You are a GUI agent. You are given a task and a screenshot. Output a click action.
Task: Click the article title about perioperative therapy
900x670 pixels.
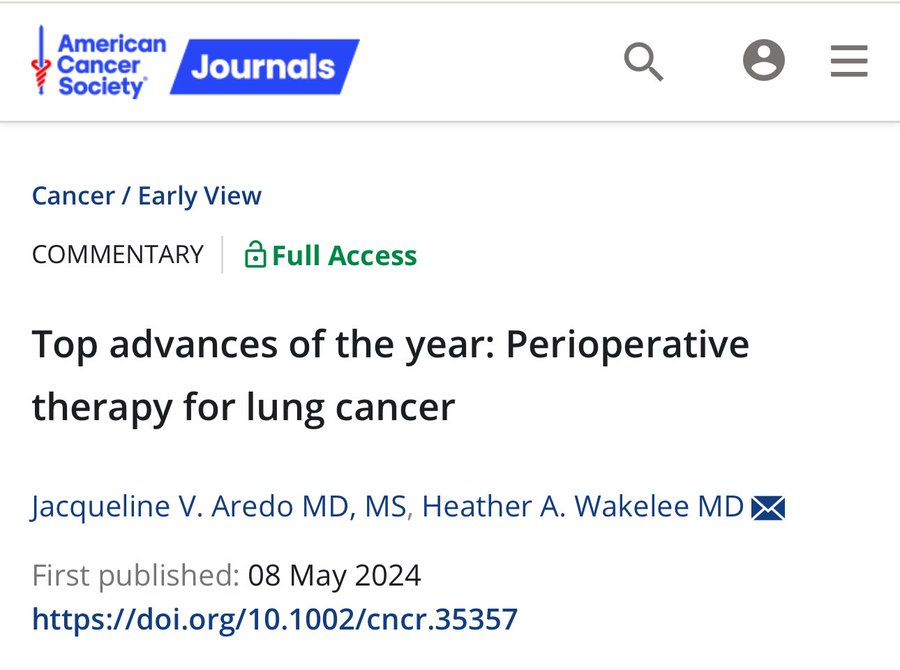(390, 375)
